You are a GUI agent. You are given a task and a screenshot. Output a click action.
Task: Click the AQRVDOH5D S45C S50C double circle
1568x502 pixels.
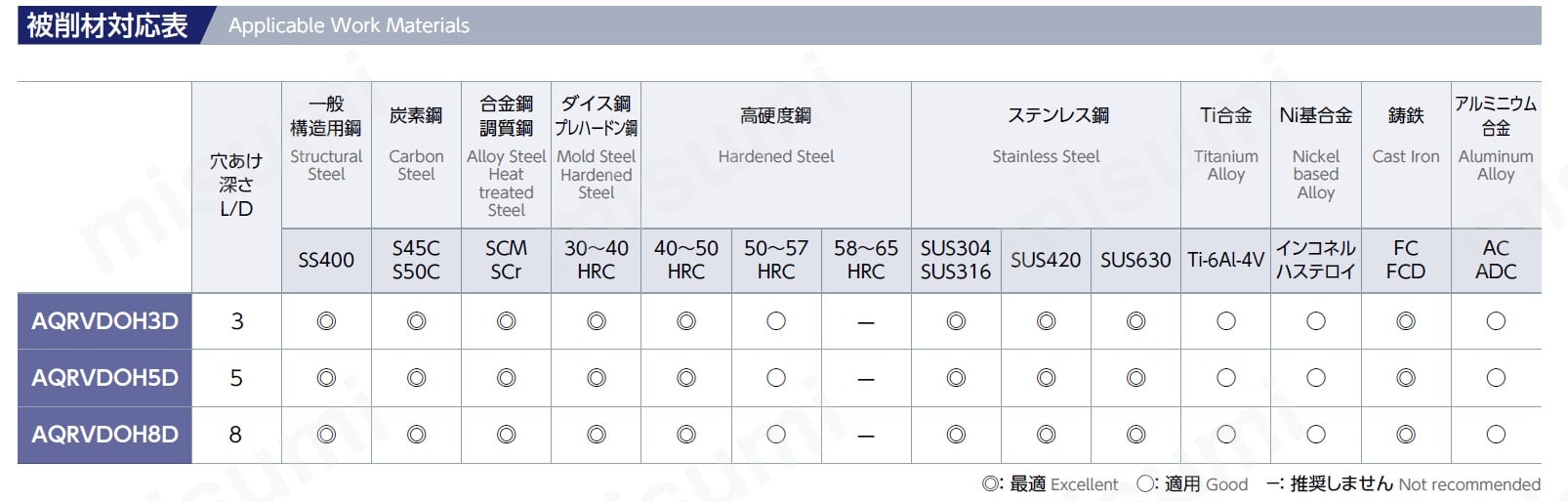tap(416, 378)
